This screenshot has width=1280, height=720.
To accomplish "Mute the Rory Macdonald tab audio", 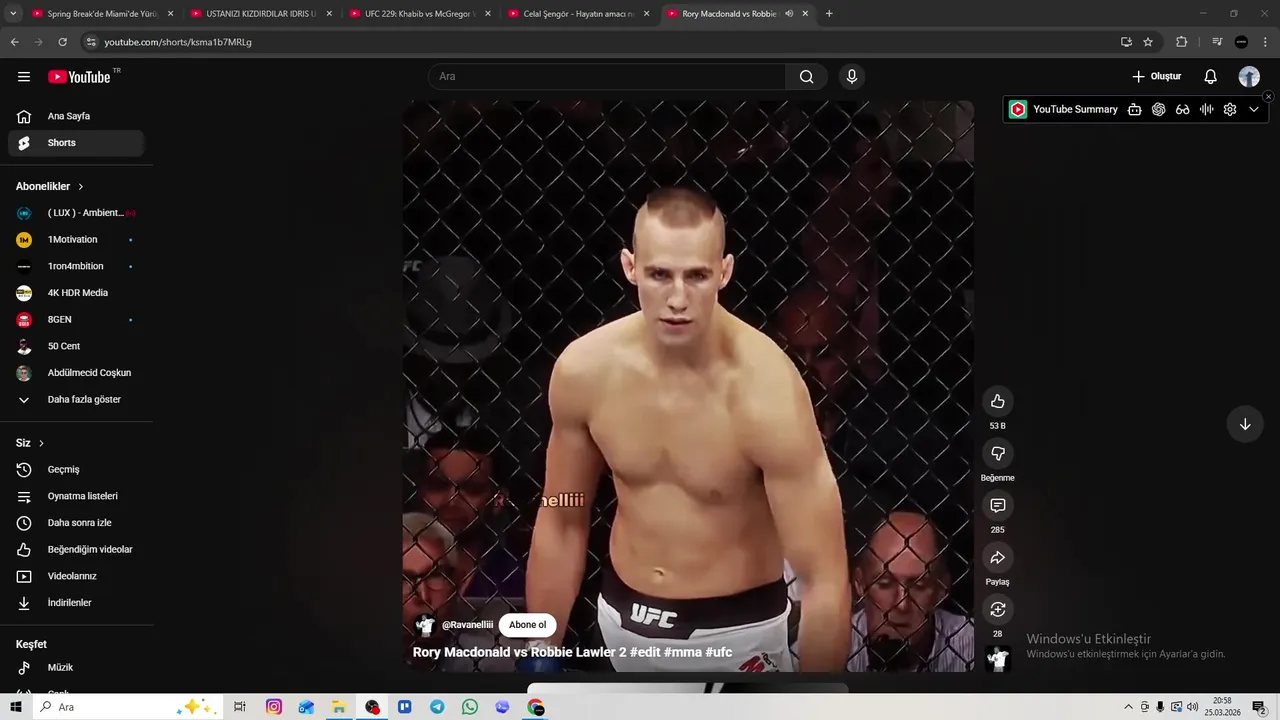I will pyautogui.click(x=789, y=14).
